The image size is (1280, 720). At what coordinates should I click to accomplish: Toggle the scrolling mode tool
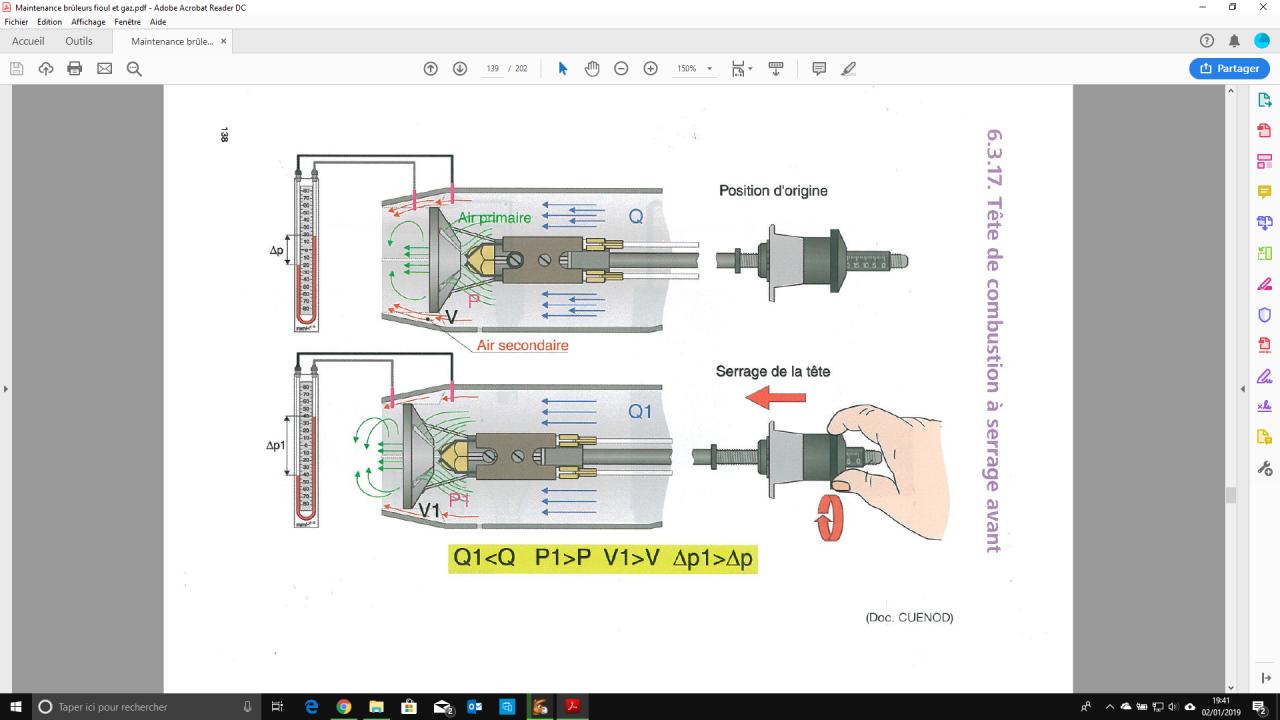click(x=775, y=68)
